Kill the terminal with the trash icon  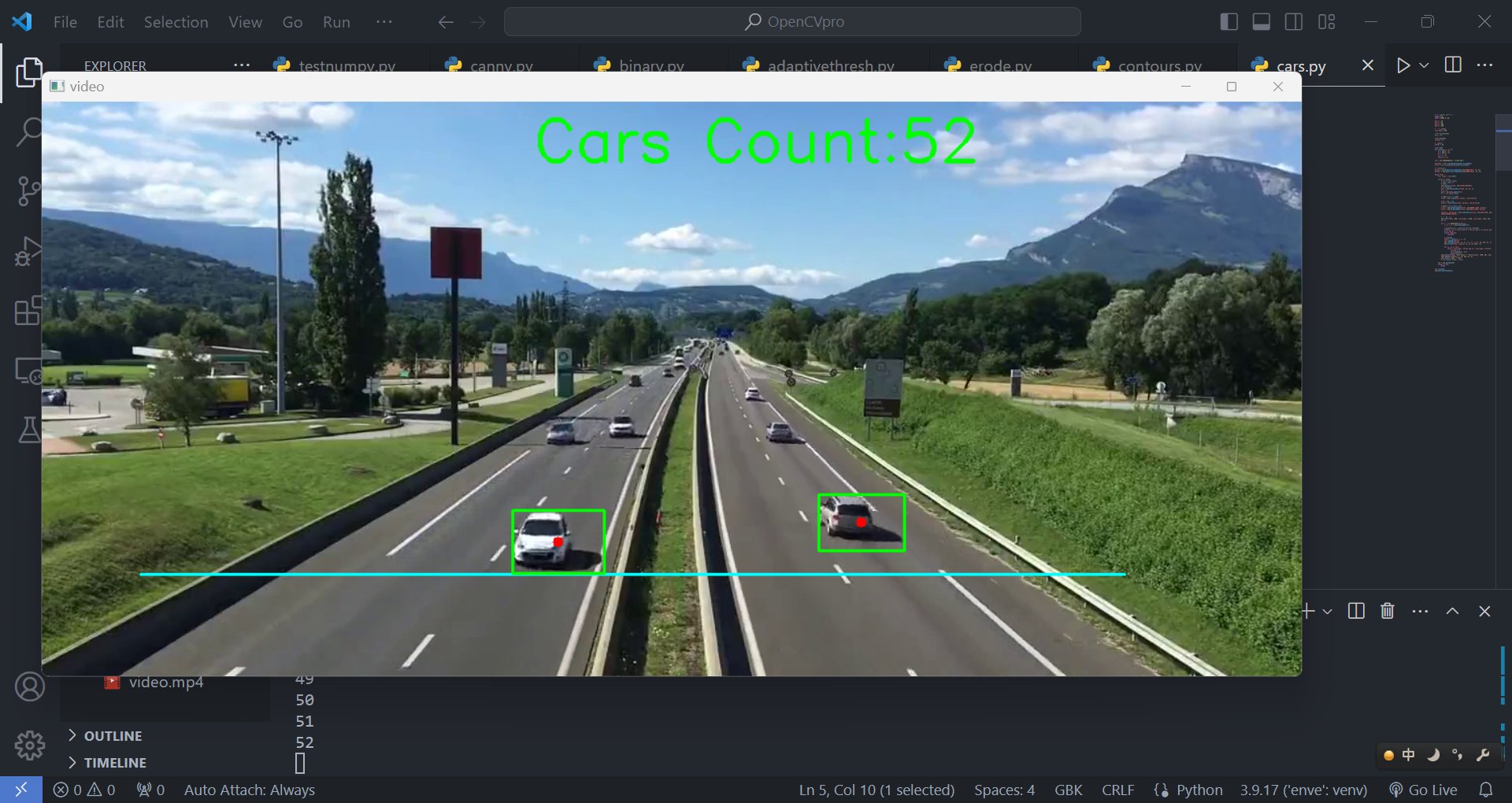[x=1388, y=611]
